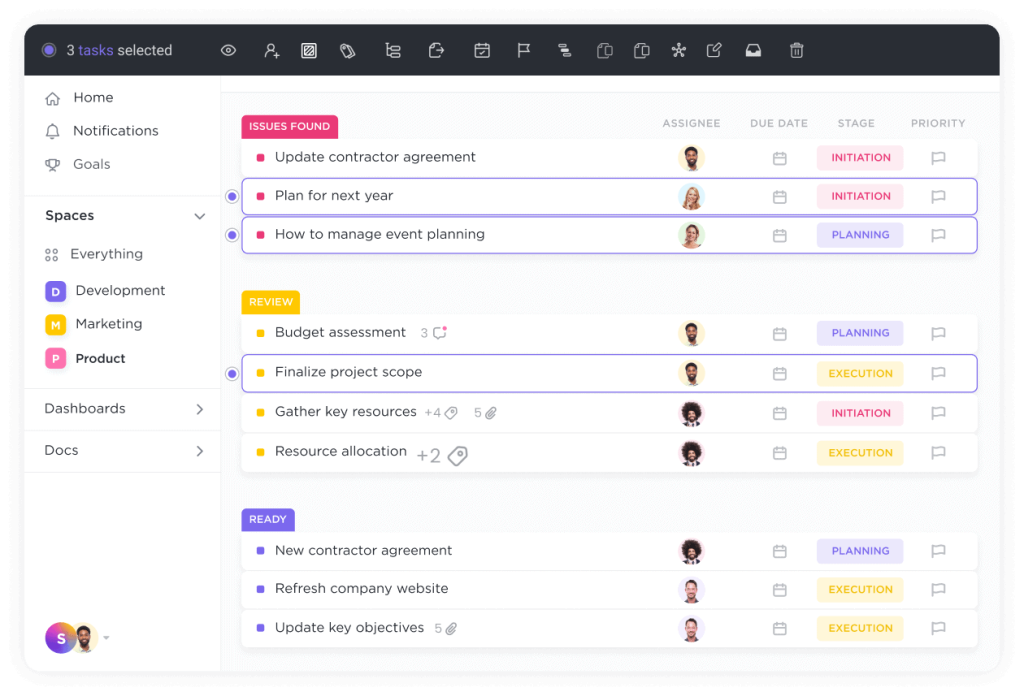Screen dimensions: 1024x696
Task: Open the tags icon in the action toolbar
Action: pyautogui.click(x=349, y=50)
